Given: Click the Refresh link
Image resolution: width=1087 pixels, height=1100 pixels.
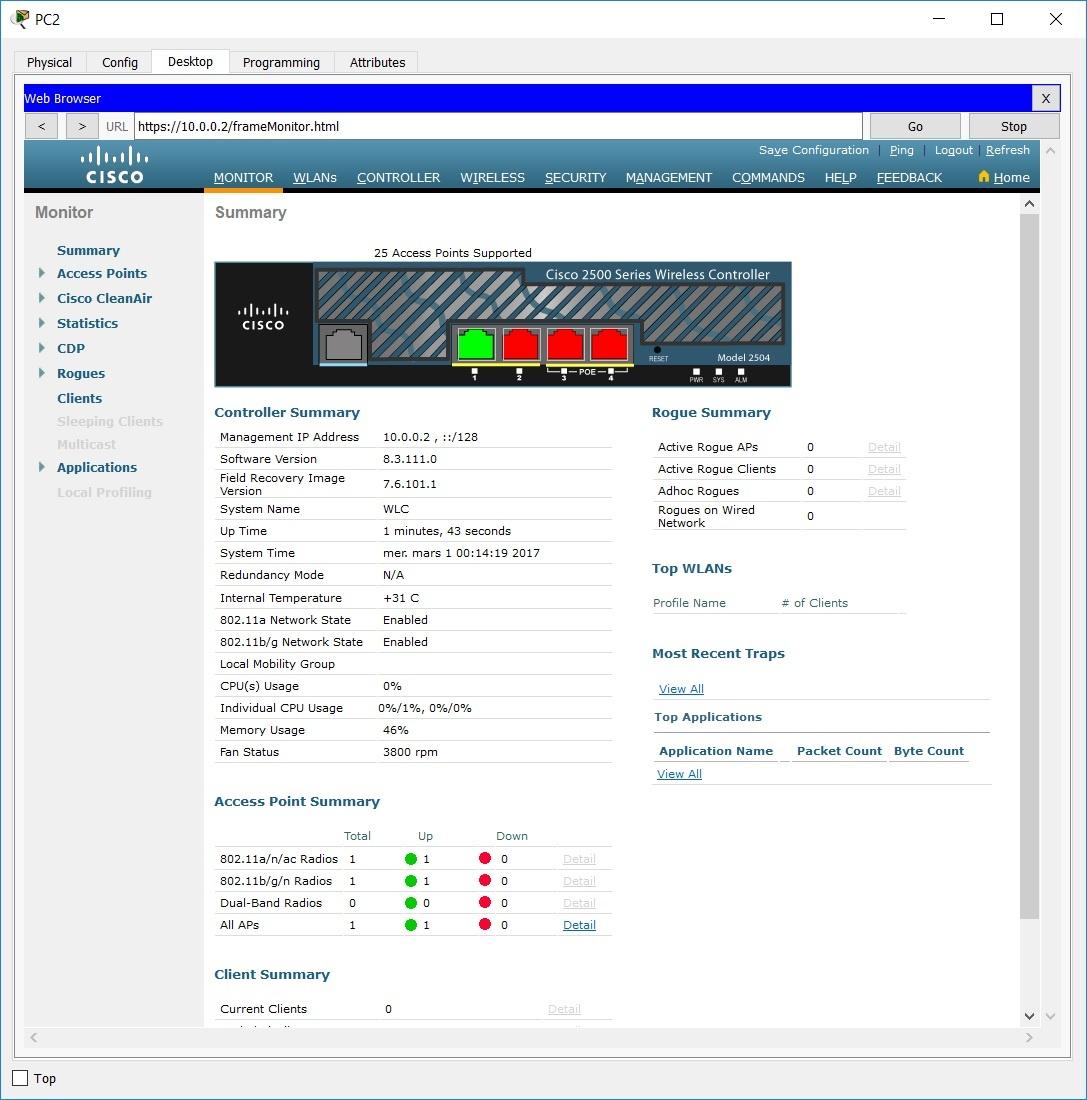Looking at the screenshot, I should click(1008, 150).
